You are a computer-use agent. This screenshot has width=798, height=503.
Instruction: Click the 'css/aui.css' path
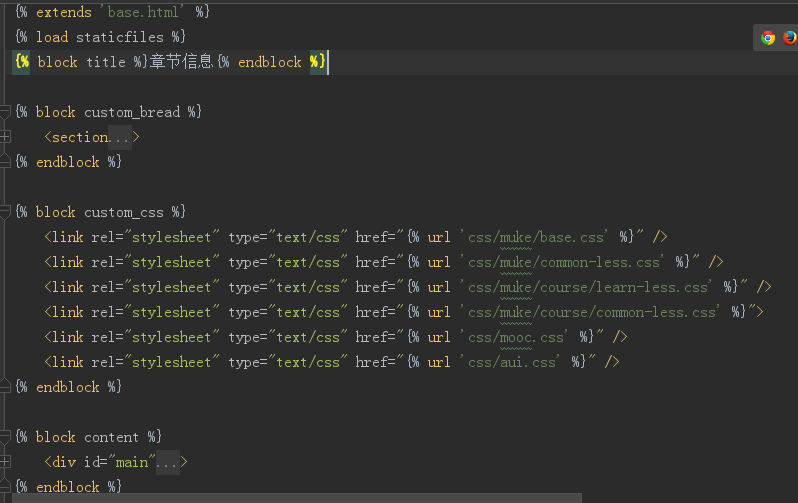point(510,362)
